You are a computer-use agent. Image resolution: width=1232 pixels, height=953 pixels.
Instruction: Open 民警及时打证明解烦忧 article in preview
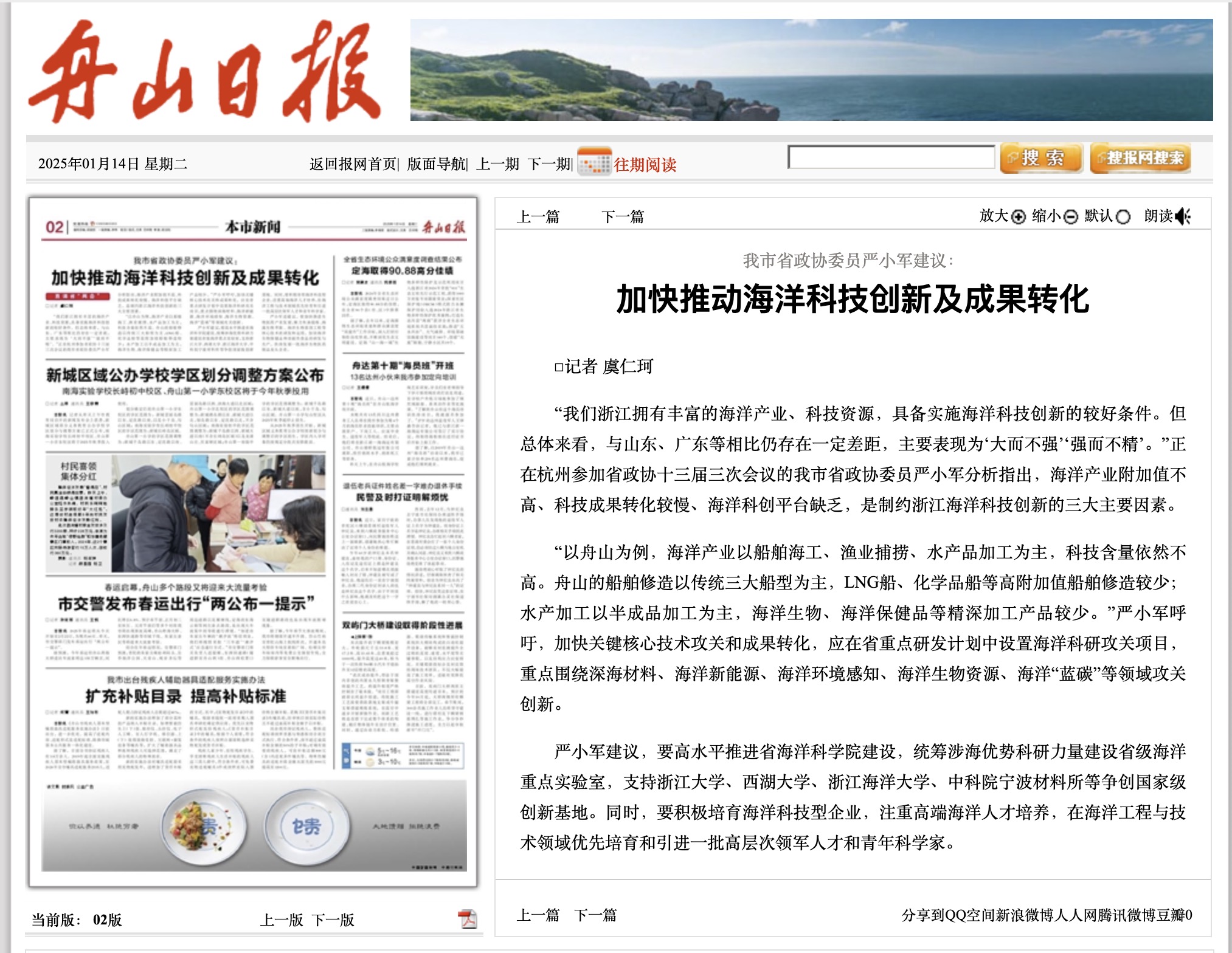coord(402,497)
